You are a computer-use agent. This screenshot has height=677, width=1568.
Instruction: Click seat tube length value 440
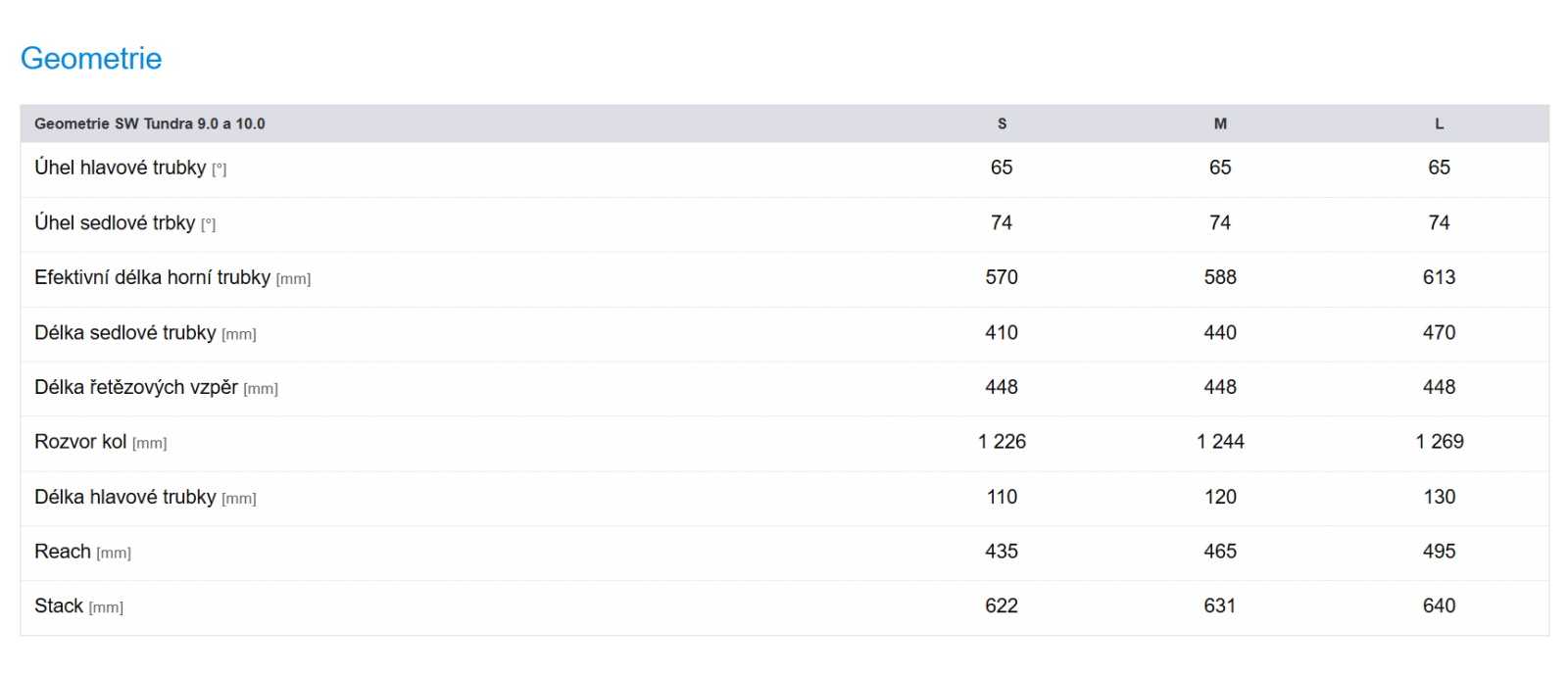tap(1220, 332)
